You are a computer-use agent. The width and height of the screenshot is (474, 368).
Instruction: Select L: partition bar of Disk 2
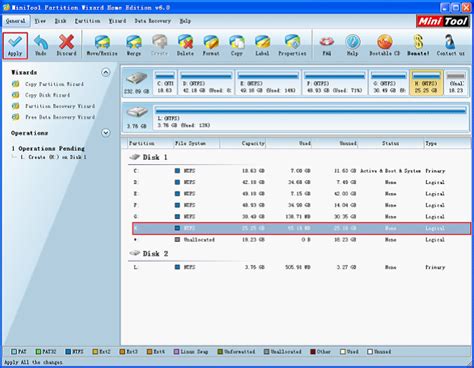pyautogui.click(x=311, y=117)
